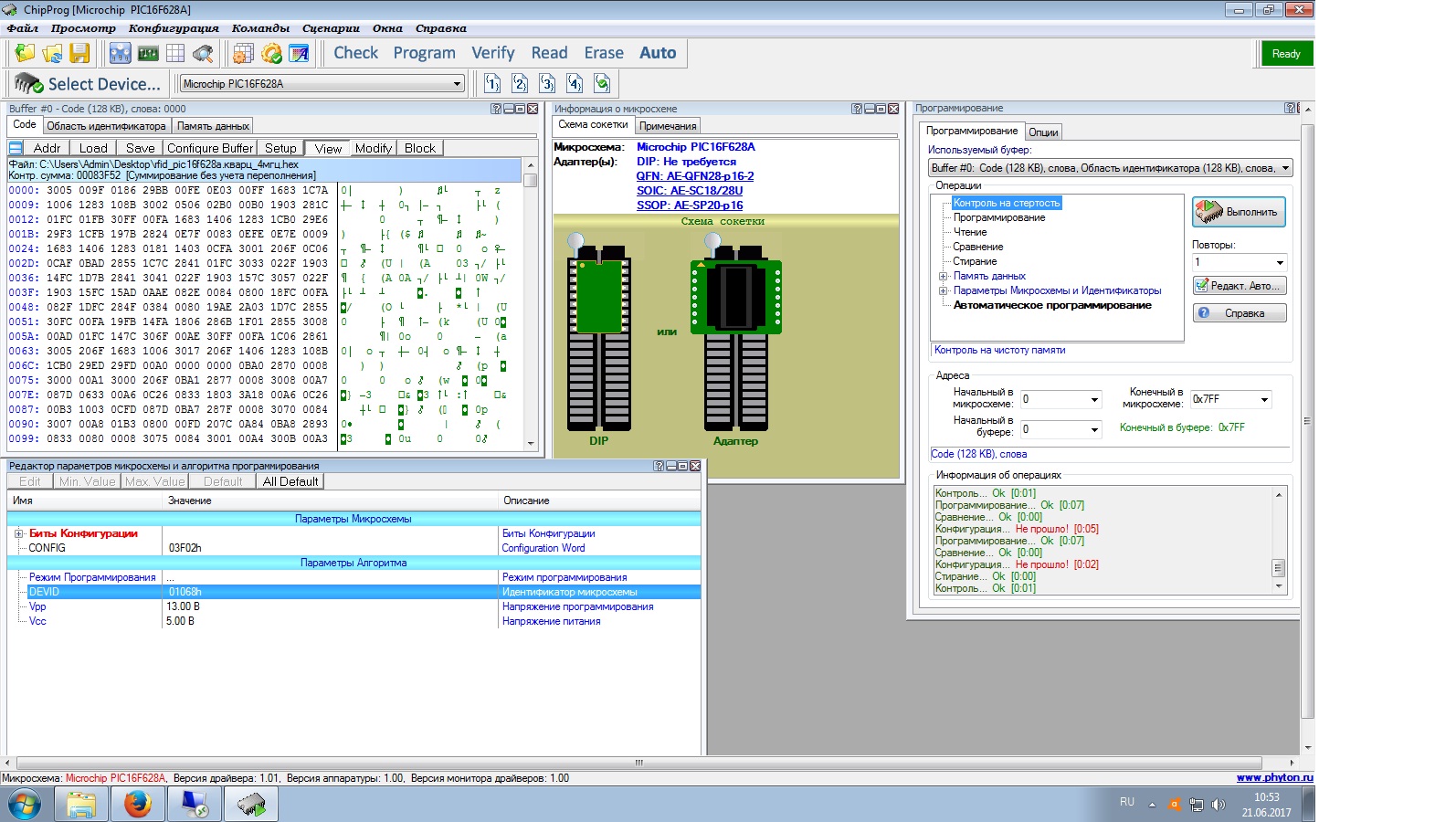Open the Начальный в микросхеме address dropdown

pos(1094,399)
